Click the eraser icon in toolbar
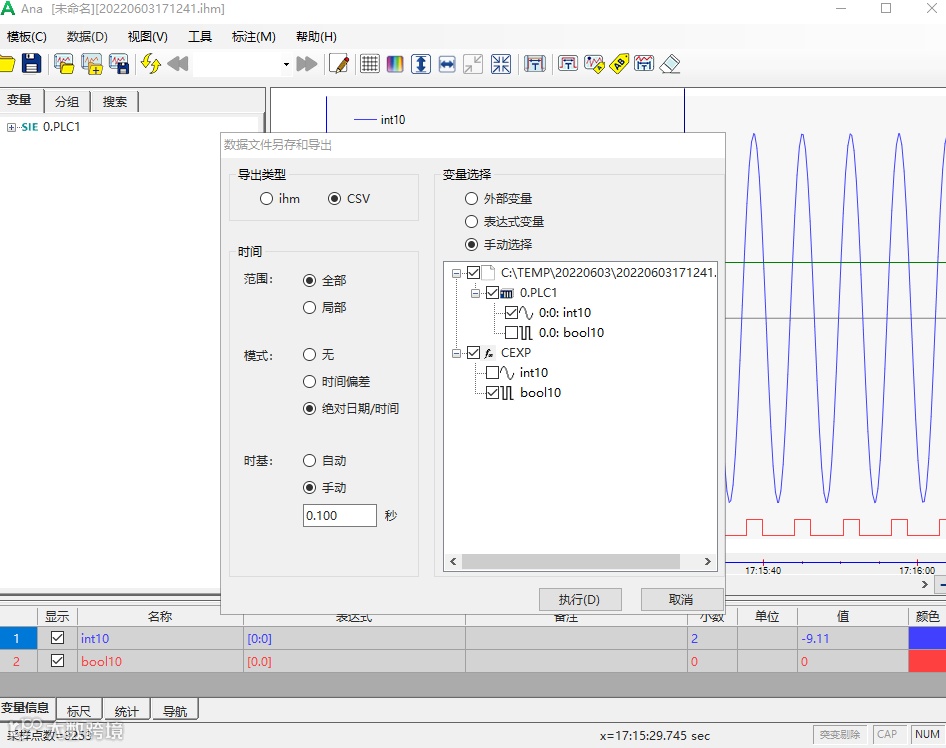946x748 pixels. pos(670,63)
